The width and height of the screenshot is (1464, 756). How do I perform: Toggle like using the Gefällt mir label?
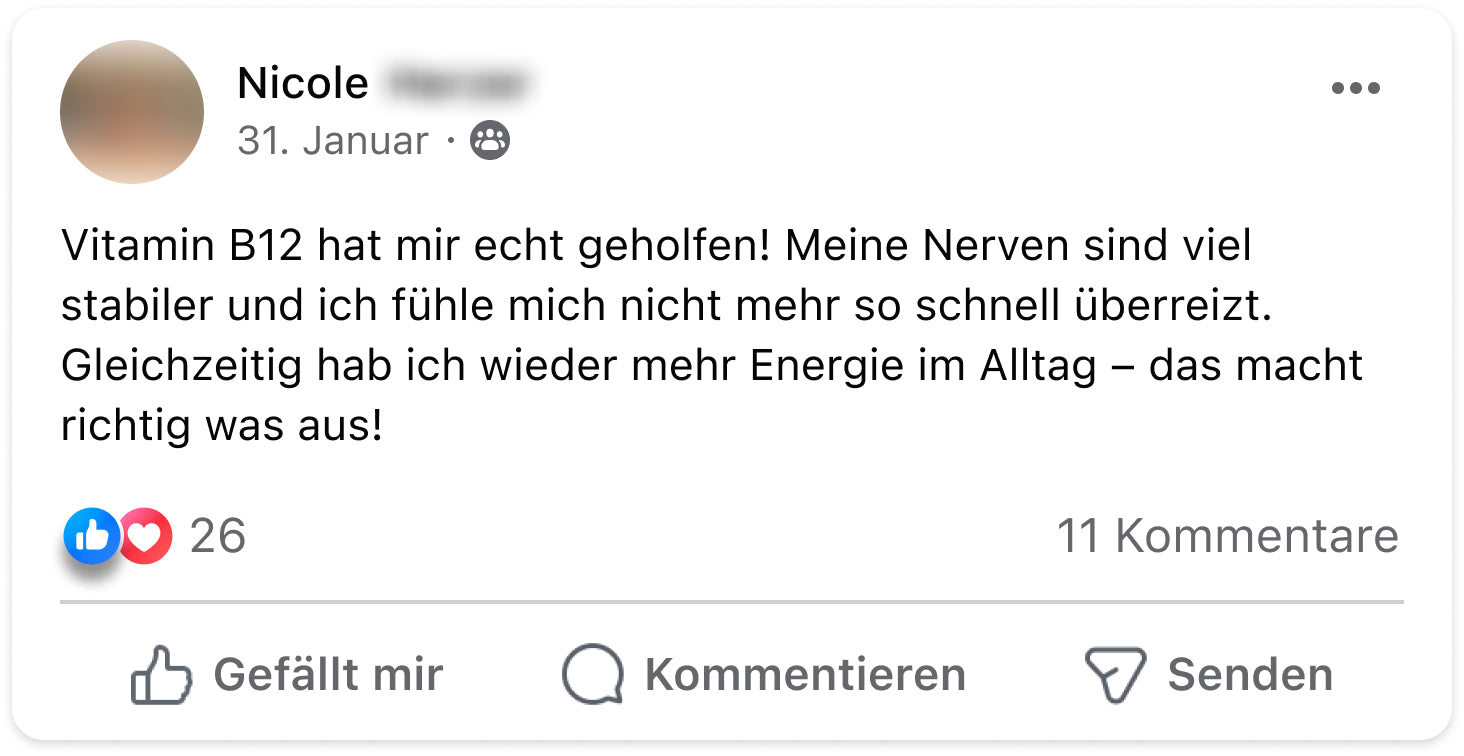[x=328, y=675]
